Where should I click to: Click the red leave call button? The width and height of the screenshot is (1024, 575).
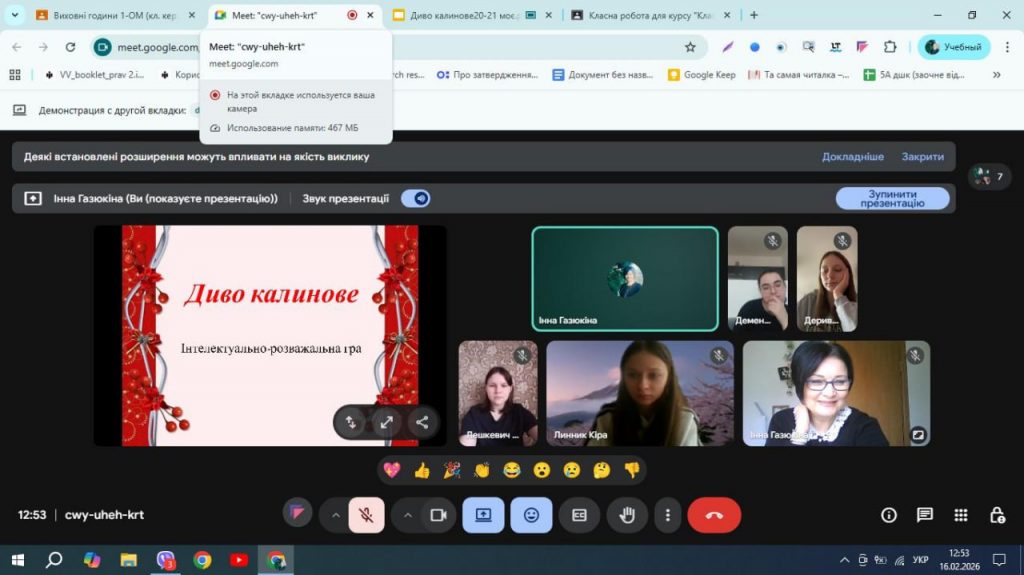[714, 515]
